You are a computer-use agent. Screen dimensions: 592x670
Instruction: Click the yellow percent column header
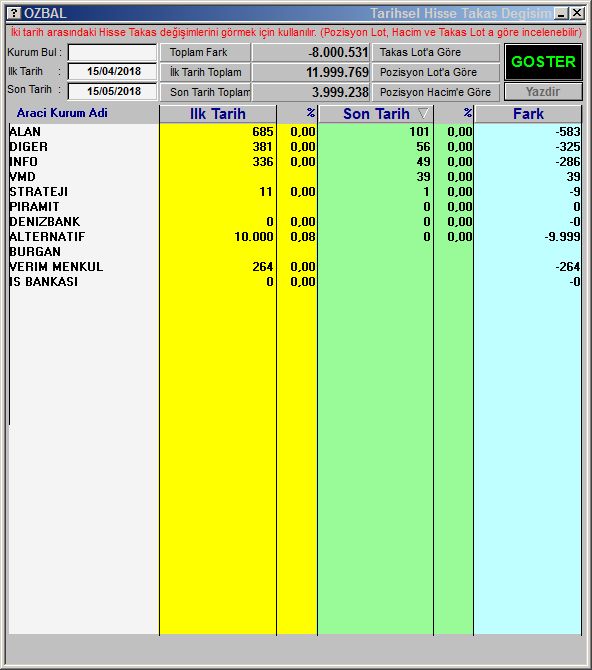[297, 114]
